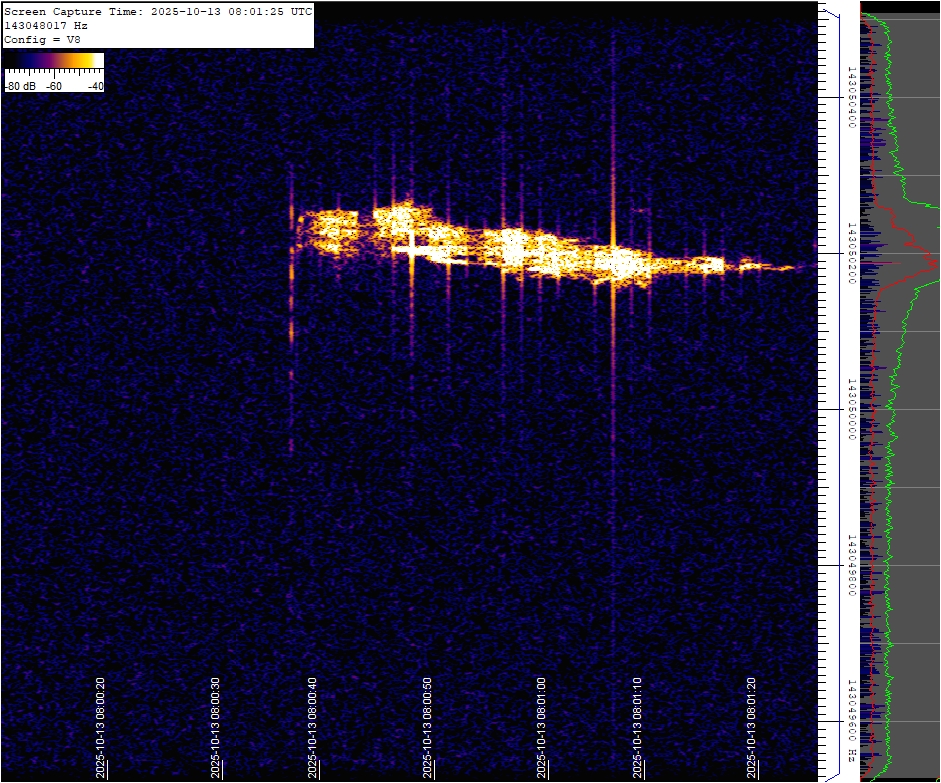Screen dimensions: 941x783
Task: Click the -40 end of dB scale
Action: coord(95,86)
